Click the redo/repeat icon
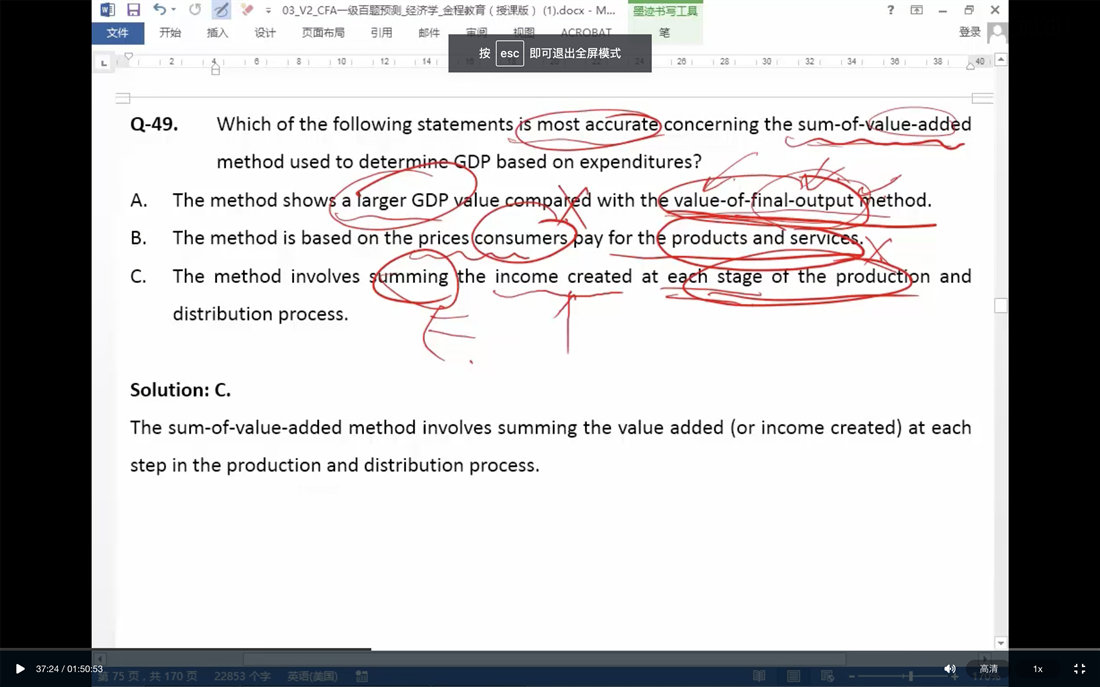Screen dimensions: 1100x687 195,10
